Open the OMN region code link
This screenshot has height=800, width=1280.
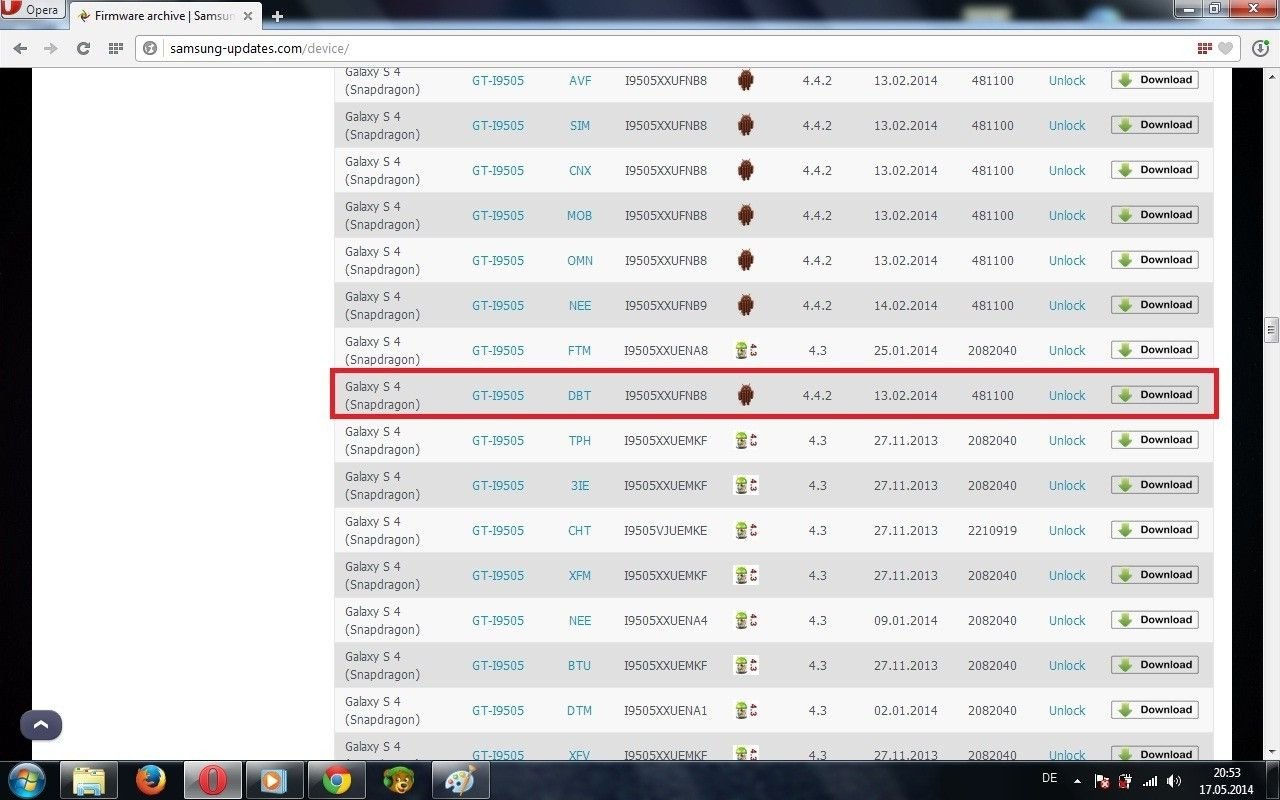coord(580,261)
